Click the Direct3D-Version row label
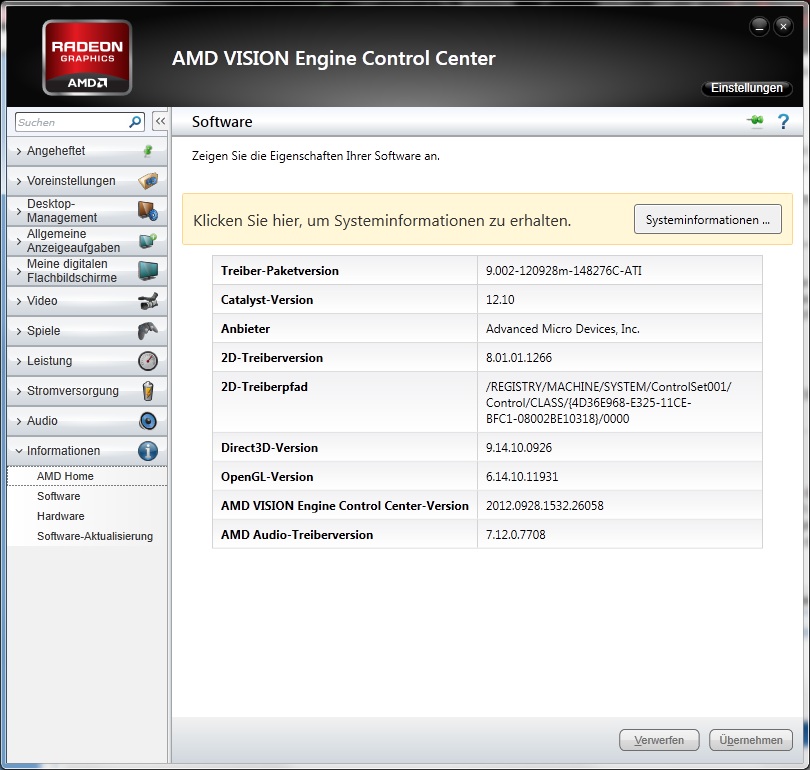 pyautogui.click(x=269, y=447)
